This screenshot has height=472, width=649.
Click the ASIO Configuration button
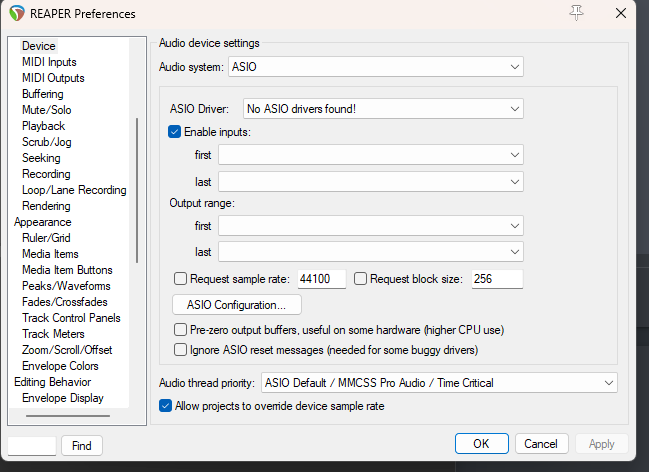click(237, 304)
